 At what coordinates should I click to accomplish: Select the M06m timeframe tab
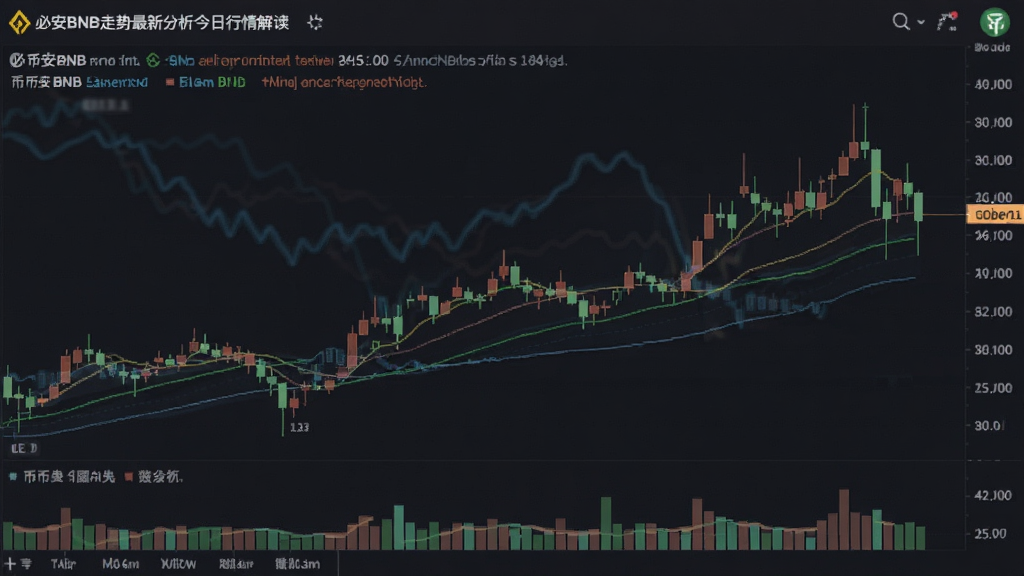(x=121, y=564)
